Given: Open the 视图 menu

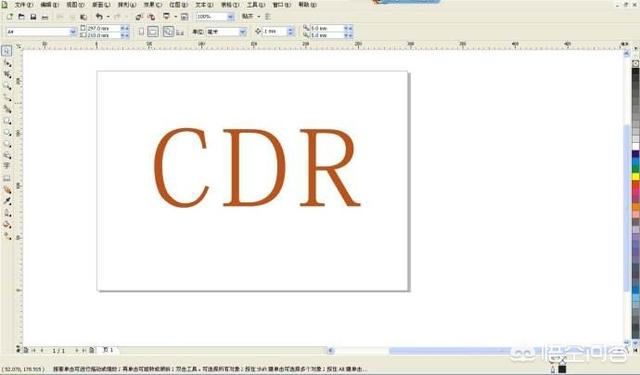Looking at the screenshot, I should click(75, 5).
